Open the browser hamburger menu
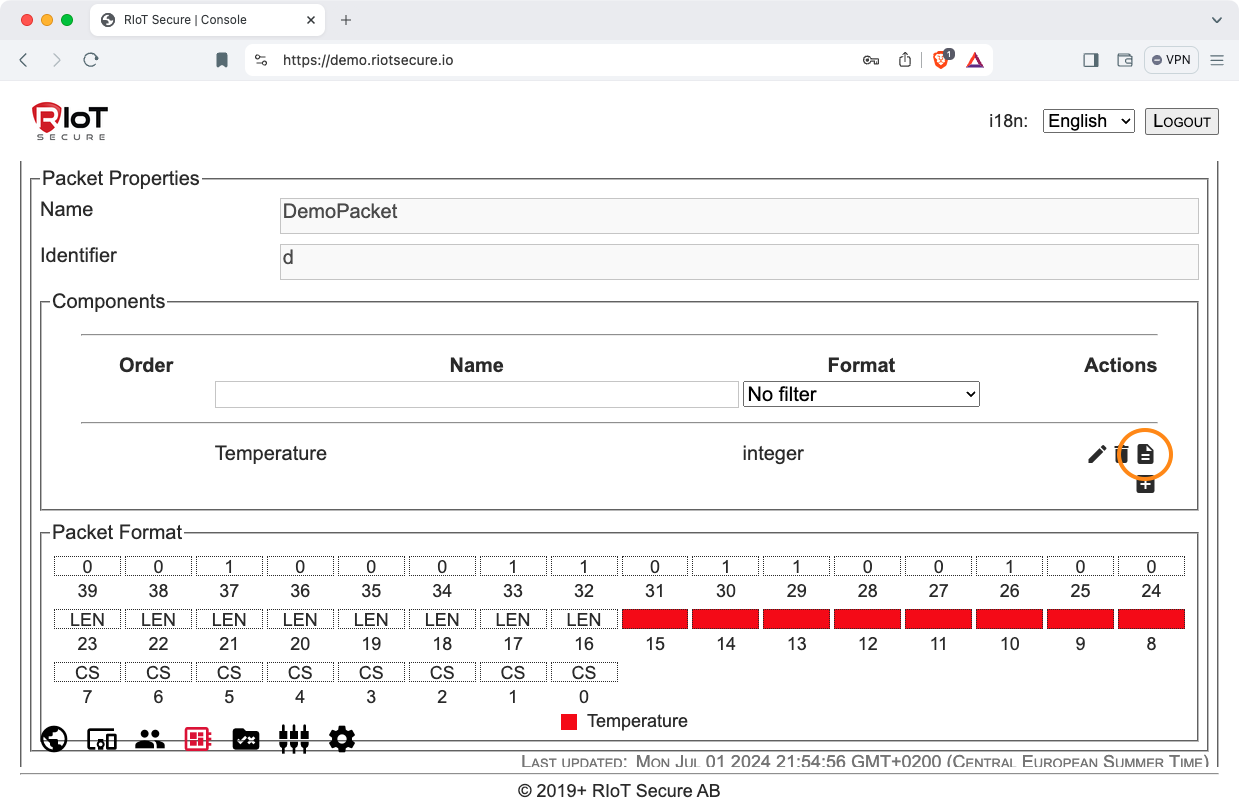The width and height of the screenshot is (1239, 802). coord(1217,60)
